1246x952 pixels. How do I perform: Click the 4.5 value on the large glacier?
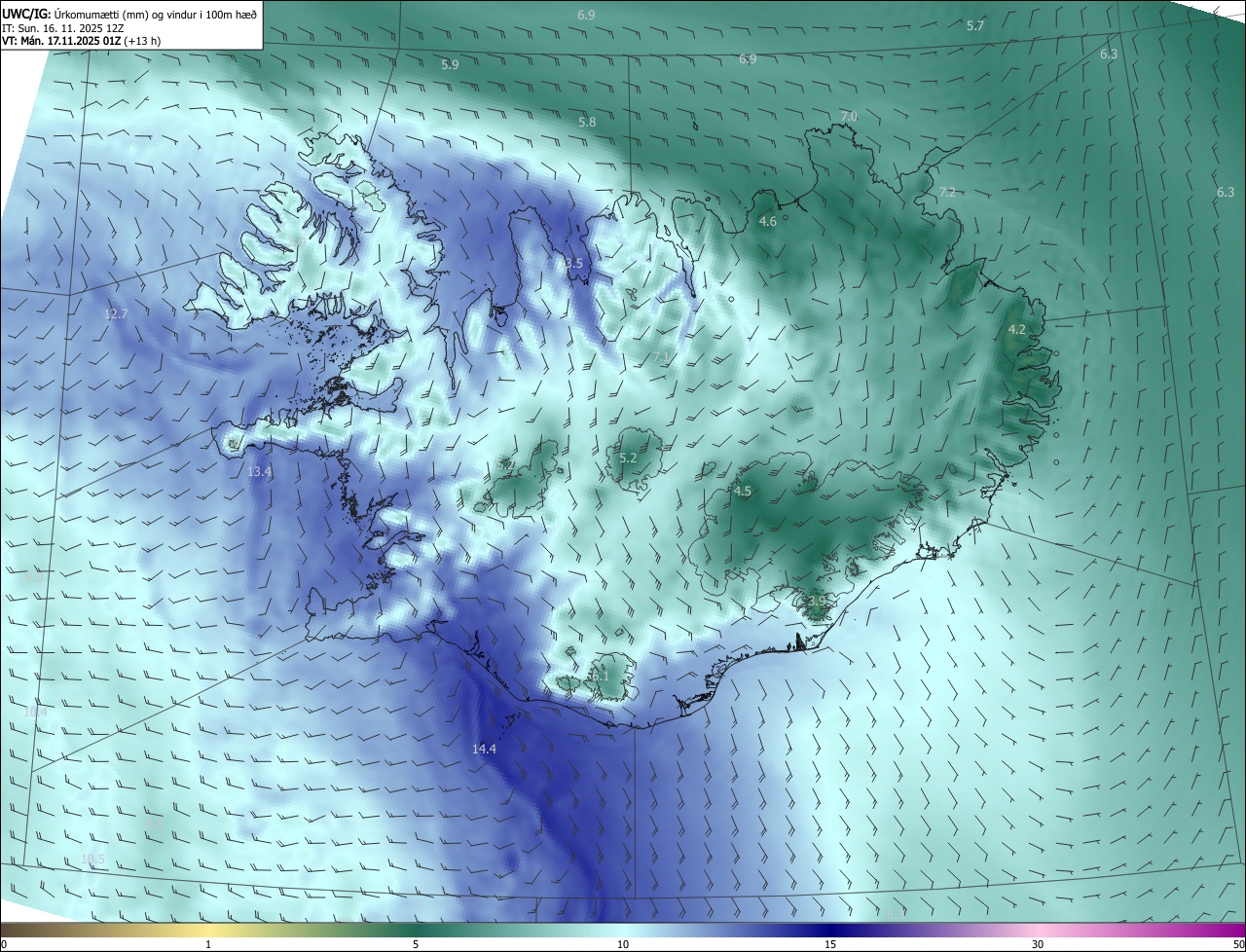tap(743, 492)
